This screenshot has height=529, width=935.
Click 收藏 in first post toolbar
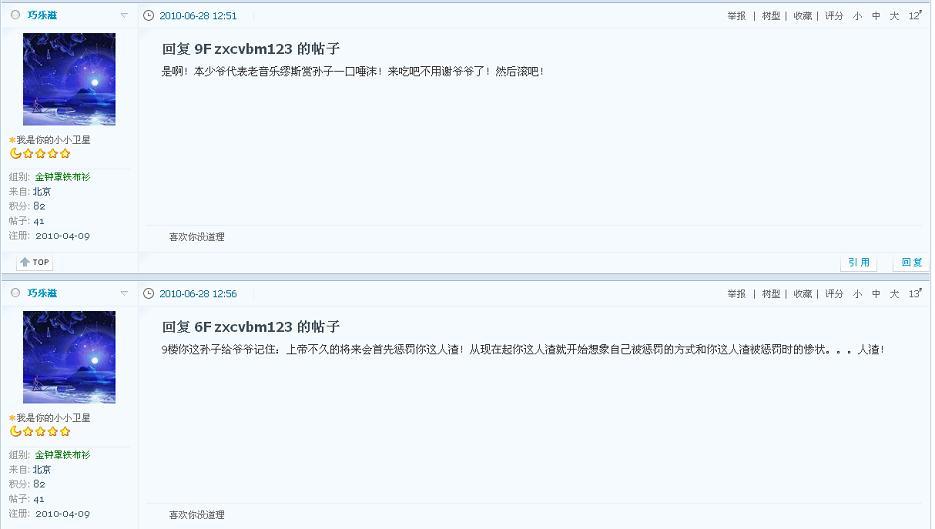click(802, 16)
